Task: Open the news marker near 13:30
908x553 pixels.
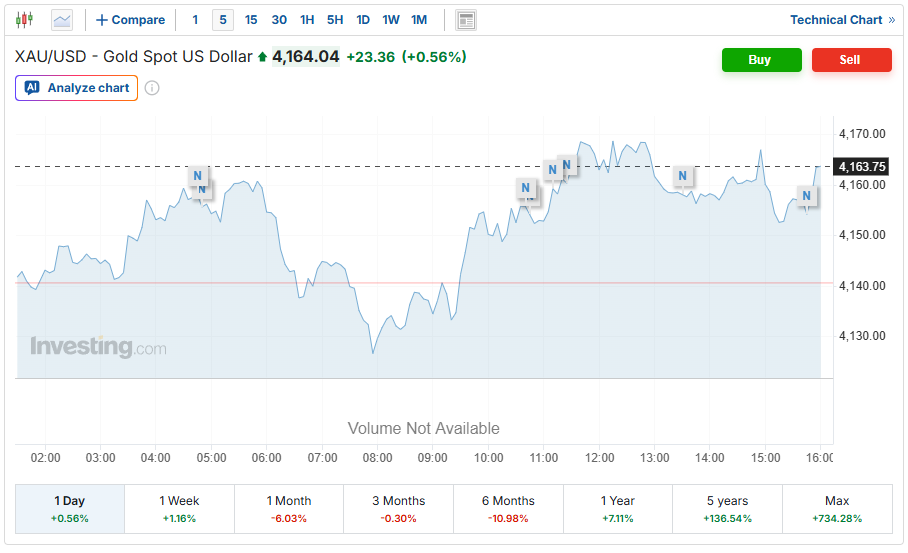Action: click(x=683, y=175)
